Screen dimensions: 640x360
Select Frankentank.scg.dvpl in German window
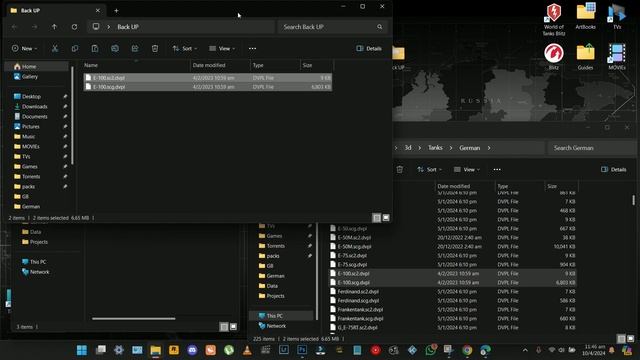point(452,318)
